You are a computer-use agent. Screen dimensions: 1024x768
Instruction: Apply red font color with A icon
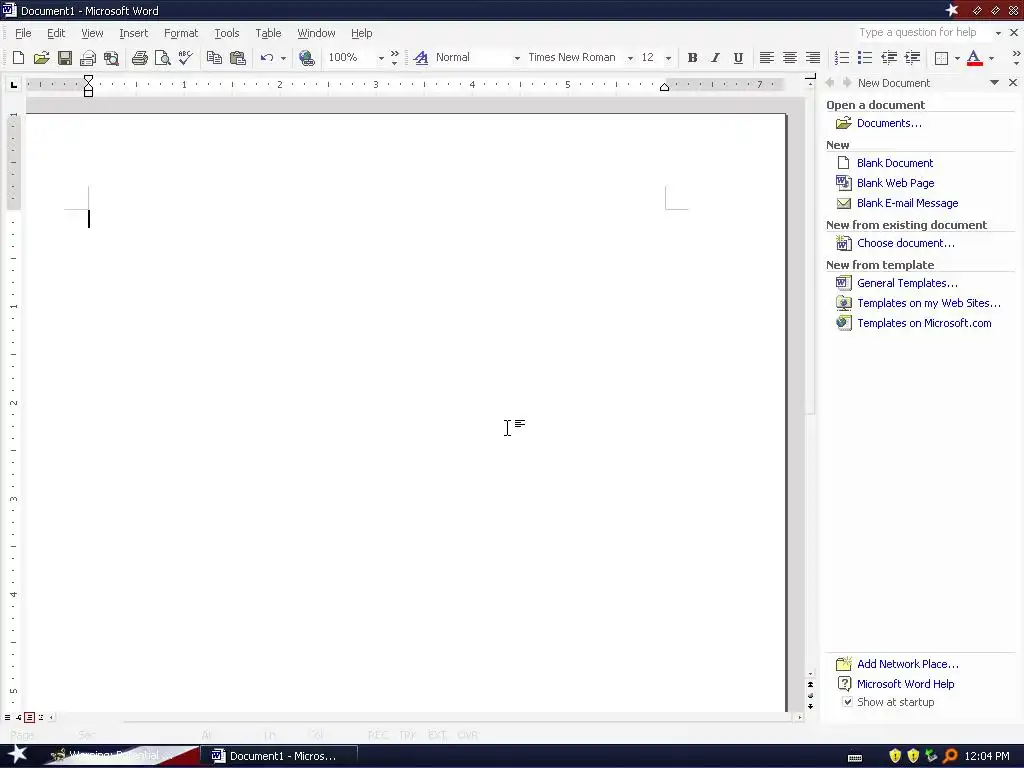click(x=974, y=57)
